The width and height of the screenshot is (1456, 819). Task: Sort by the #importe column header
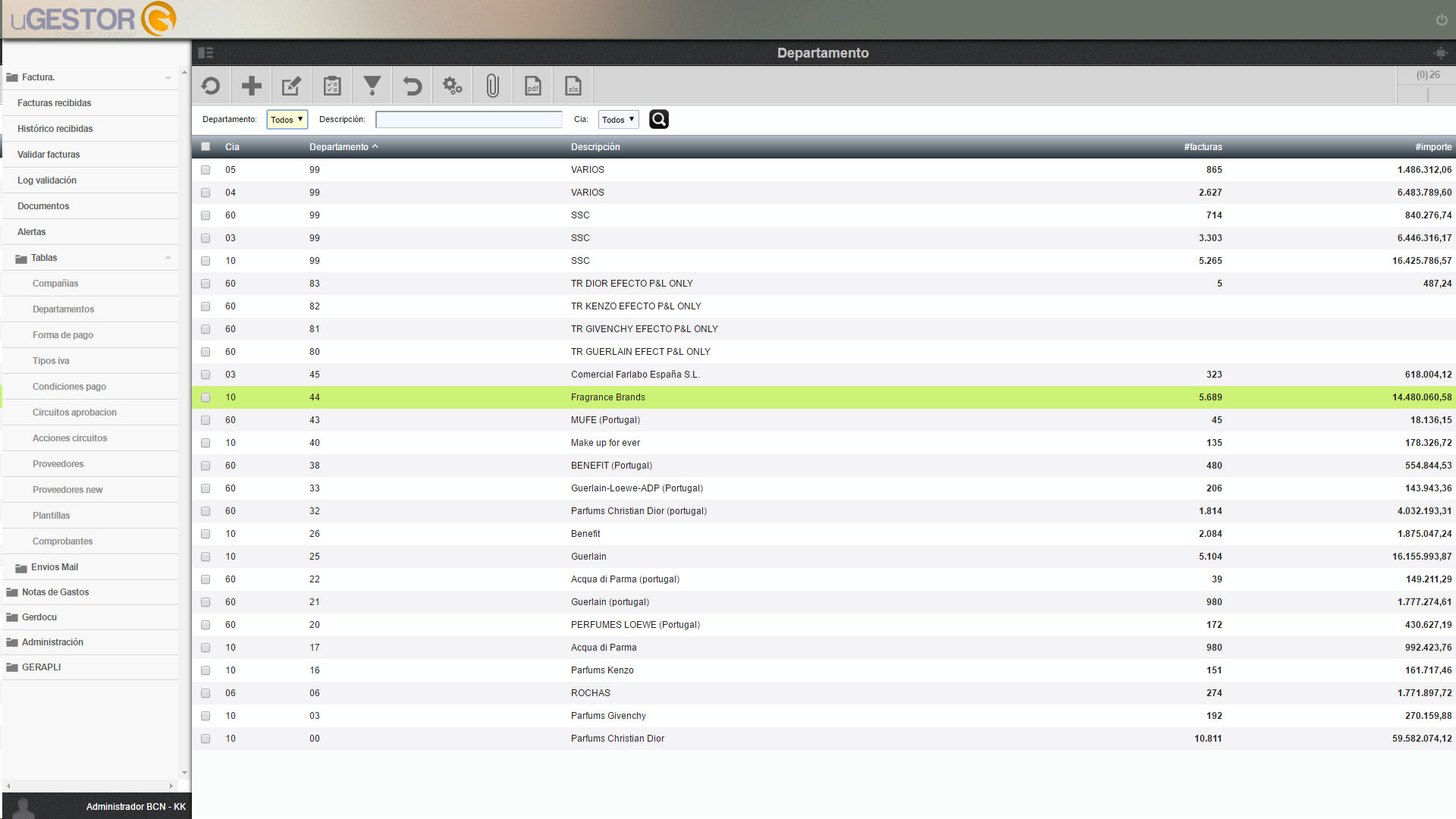click(1433, 147)
